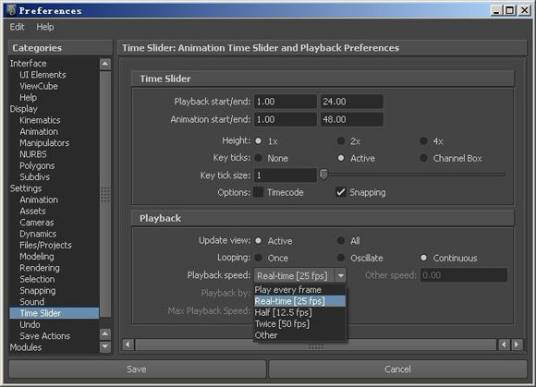Image resolution: width=536 pixels, height=387 pixels.
Task: Click categories list scroll-down arrow at bottom
Action: coord(105,347)
